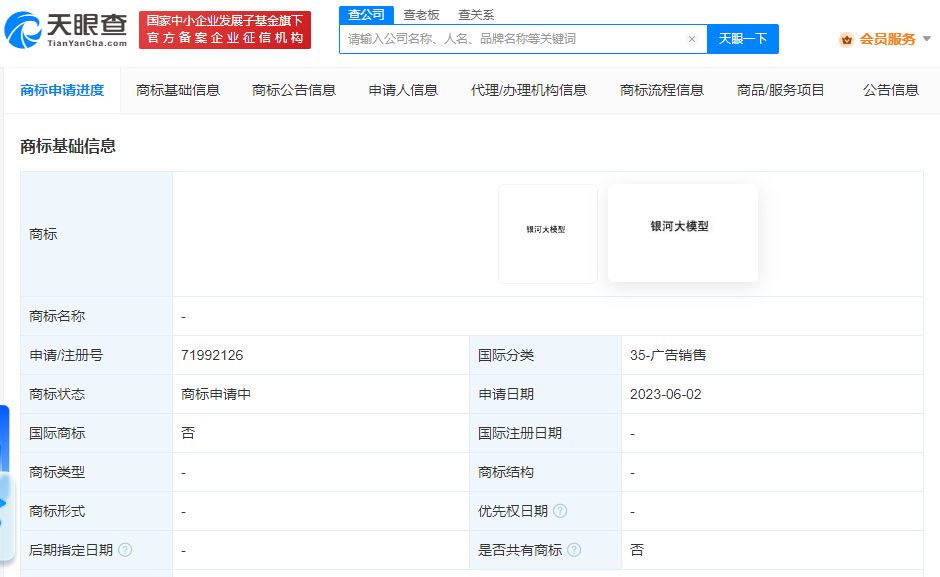940x577 pixels.
Task: Clear the search box with the X icon
Action: coord(692,39)
